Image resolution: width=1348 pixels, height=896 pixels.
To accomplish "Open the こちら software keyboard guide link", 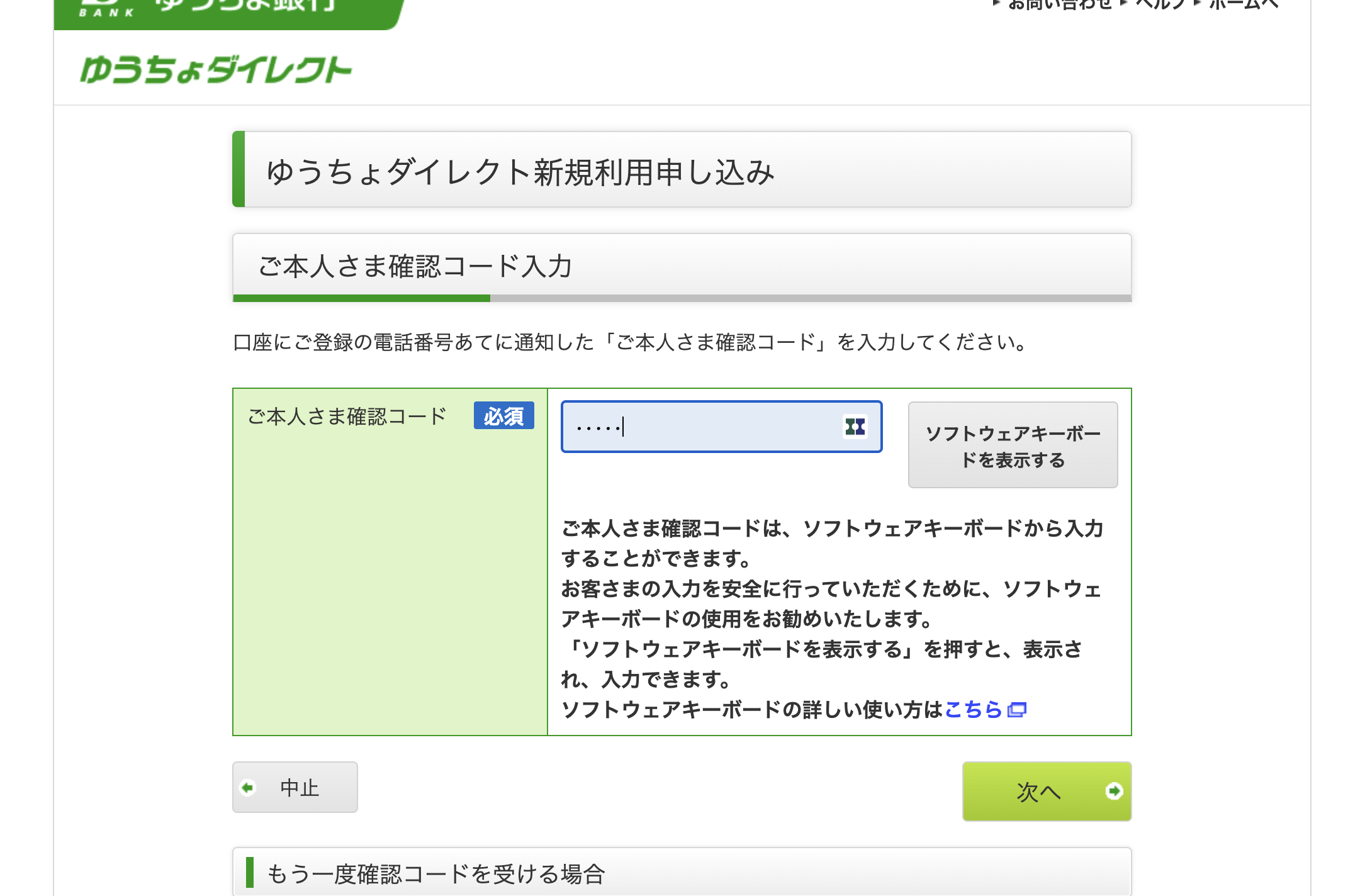I will pos(973,710).
